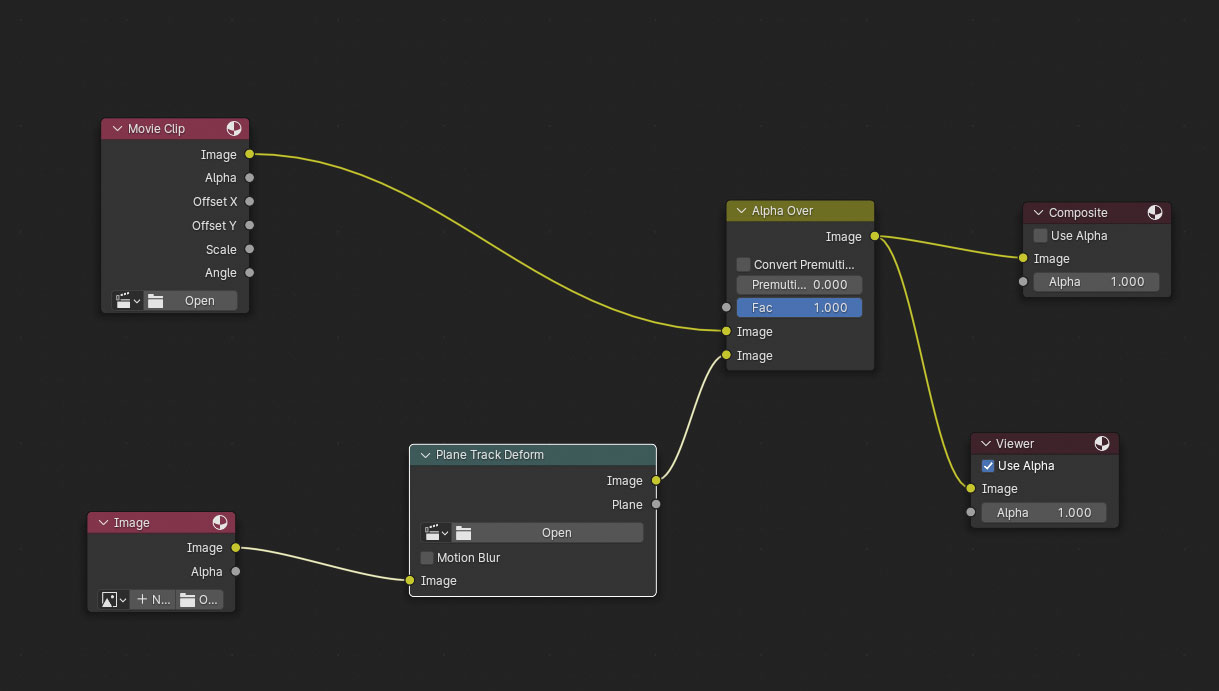Click the Composite node preview sphere icon

click(1155, 213)
